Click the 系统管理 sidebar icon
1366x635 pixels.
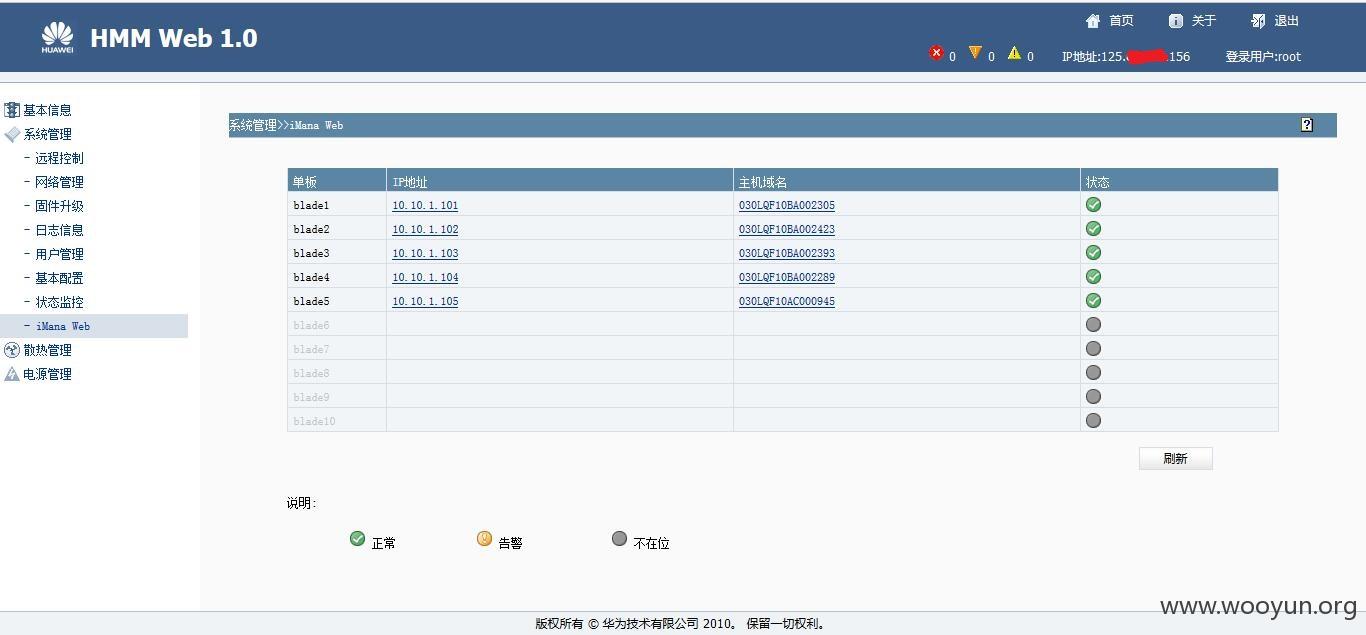pyautogui.click(x=12, y=134)
